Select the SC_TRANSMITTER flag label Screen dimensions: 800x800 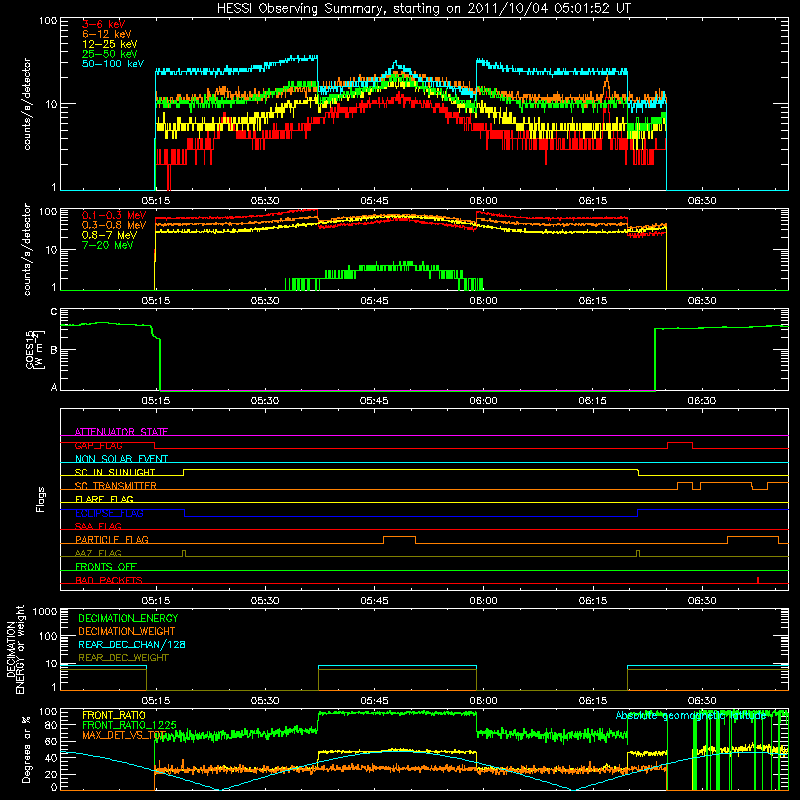[x=116, y=486]
